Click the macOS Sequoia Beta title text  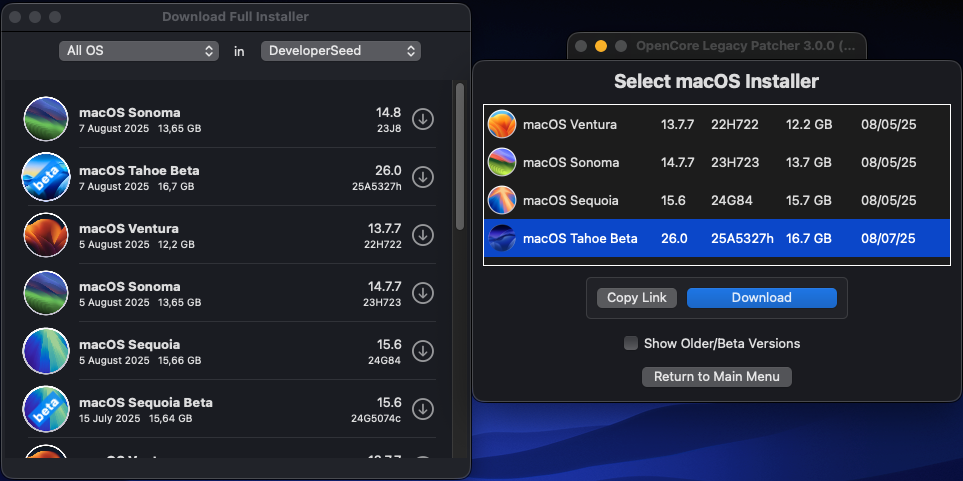point(146,403)
